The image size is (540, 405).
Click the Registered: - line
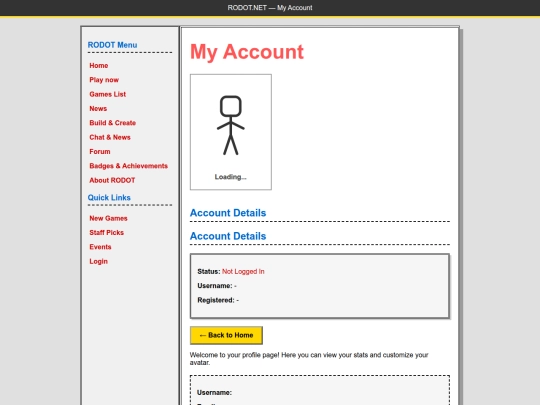click(218, 300)
